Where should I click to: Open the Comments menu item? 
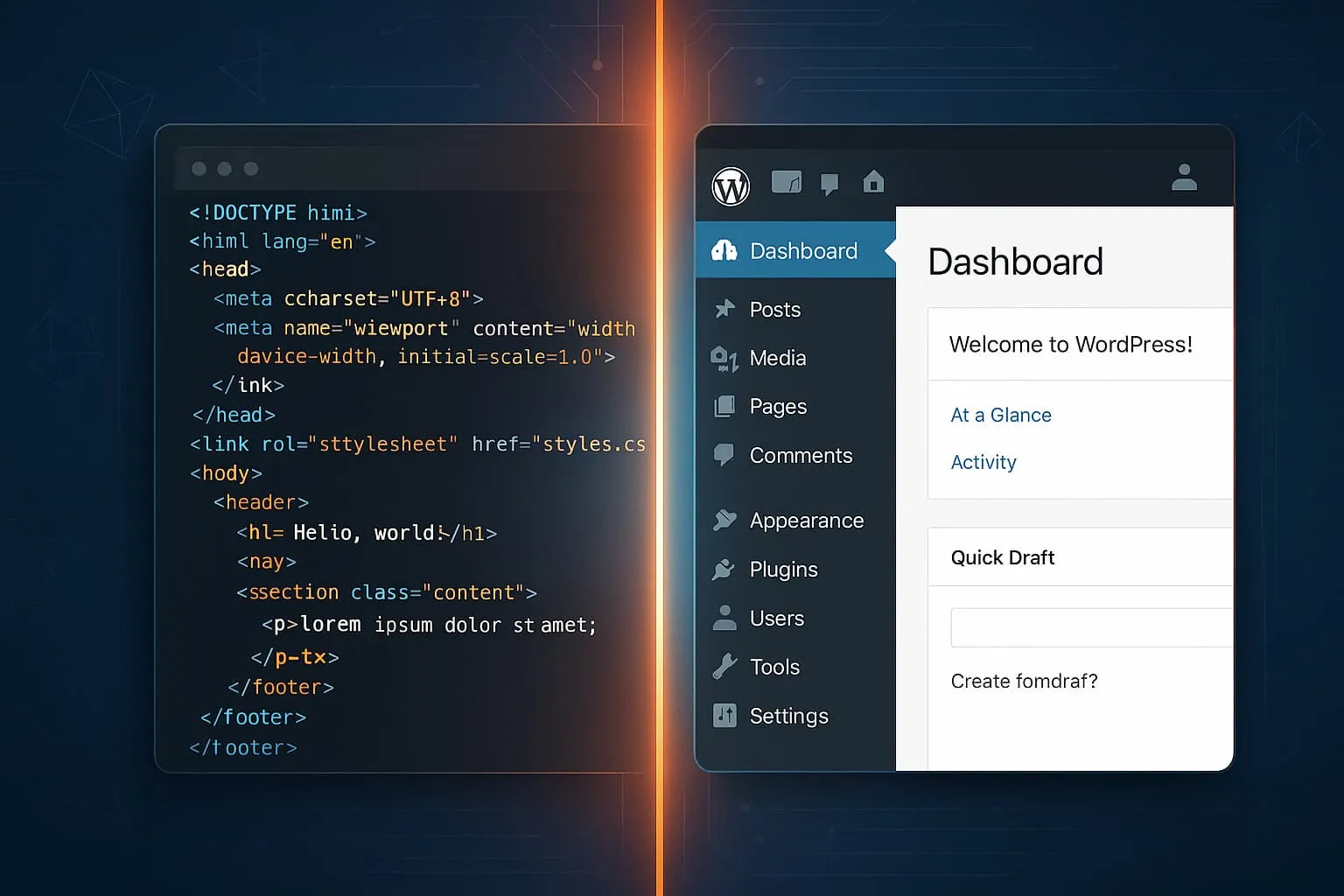tap(800, 456)
